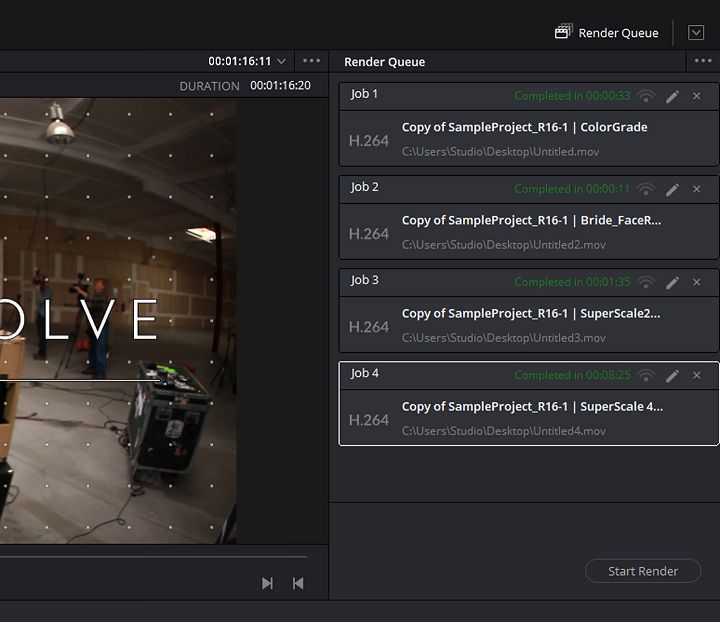Open the expand panel dropdown box at top right
The width and height of the screenshot is (720, 622).
(x=696, y=33)
